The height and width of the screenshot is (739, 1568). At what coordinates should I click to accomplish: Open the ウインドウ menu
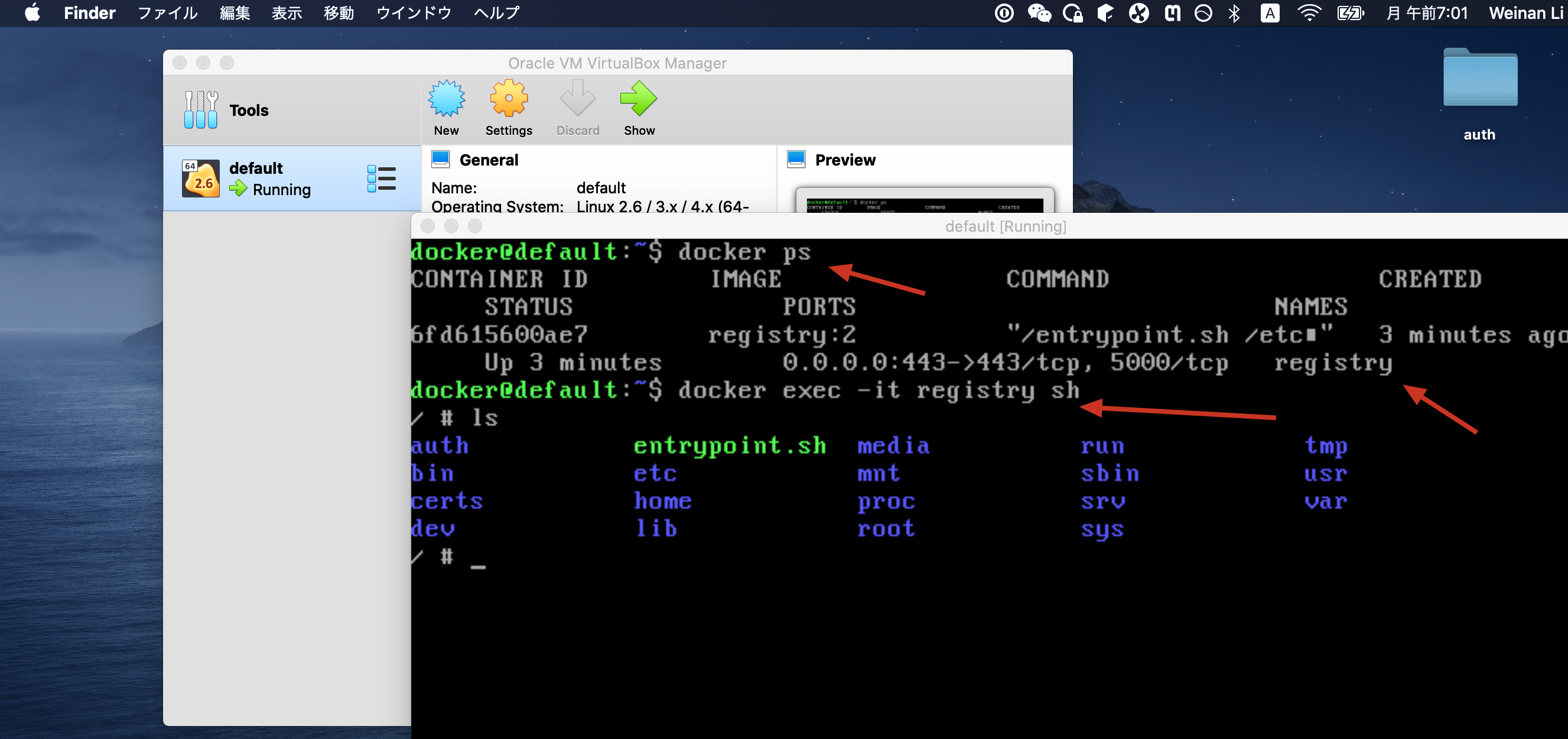(x=414, y=13)
